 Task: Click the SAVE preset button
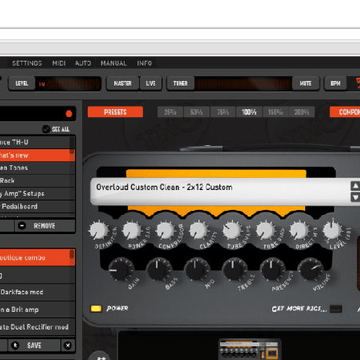[34, 345]
